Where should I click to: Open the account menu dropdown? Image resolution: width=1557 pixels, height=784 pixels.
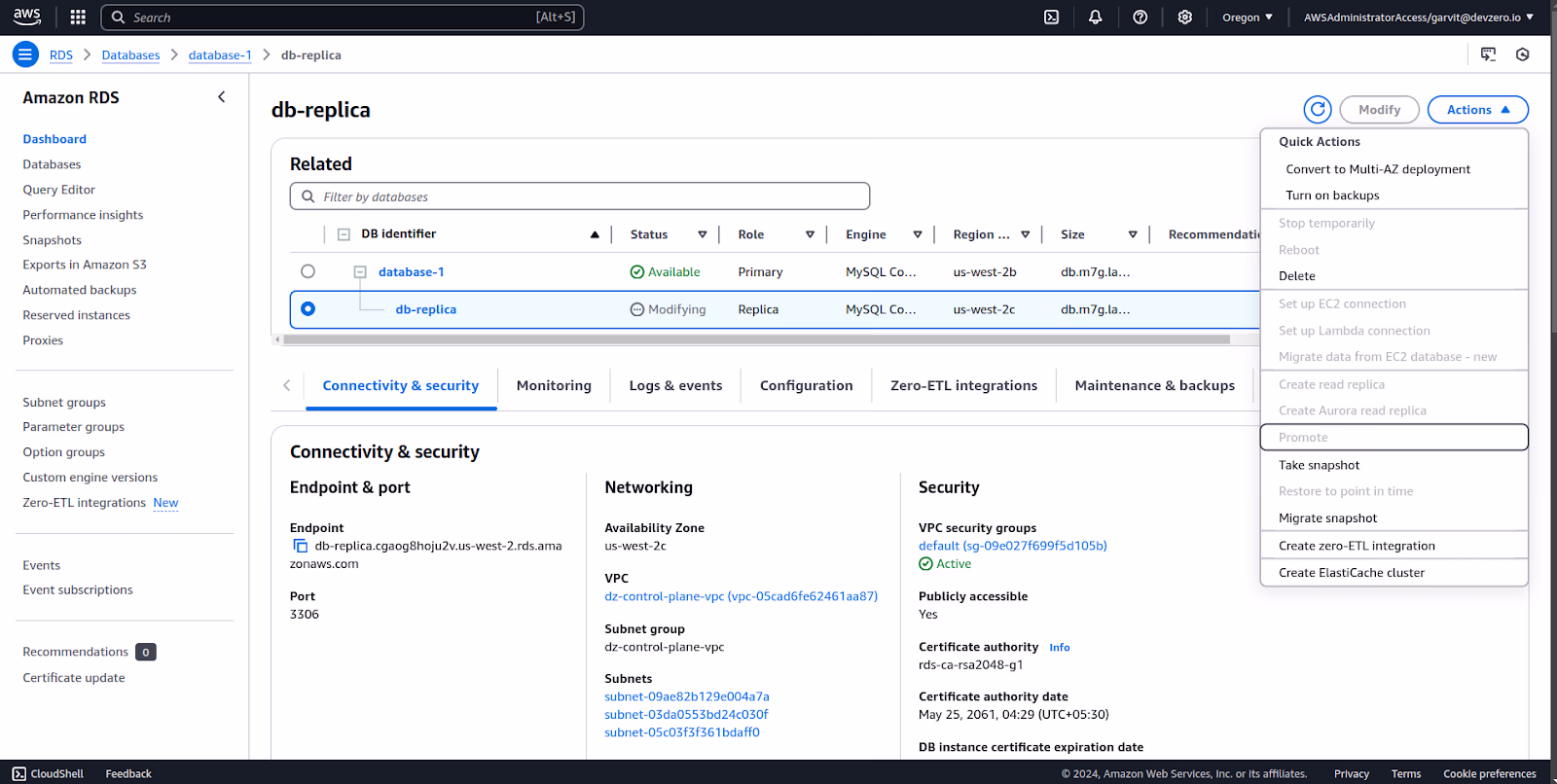click(x=1418, y=18)
